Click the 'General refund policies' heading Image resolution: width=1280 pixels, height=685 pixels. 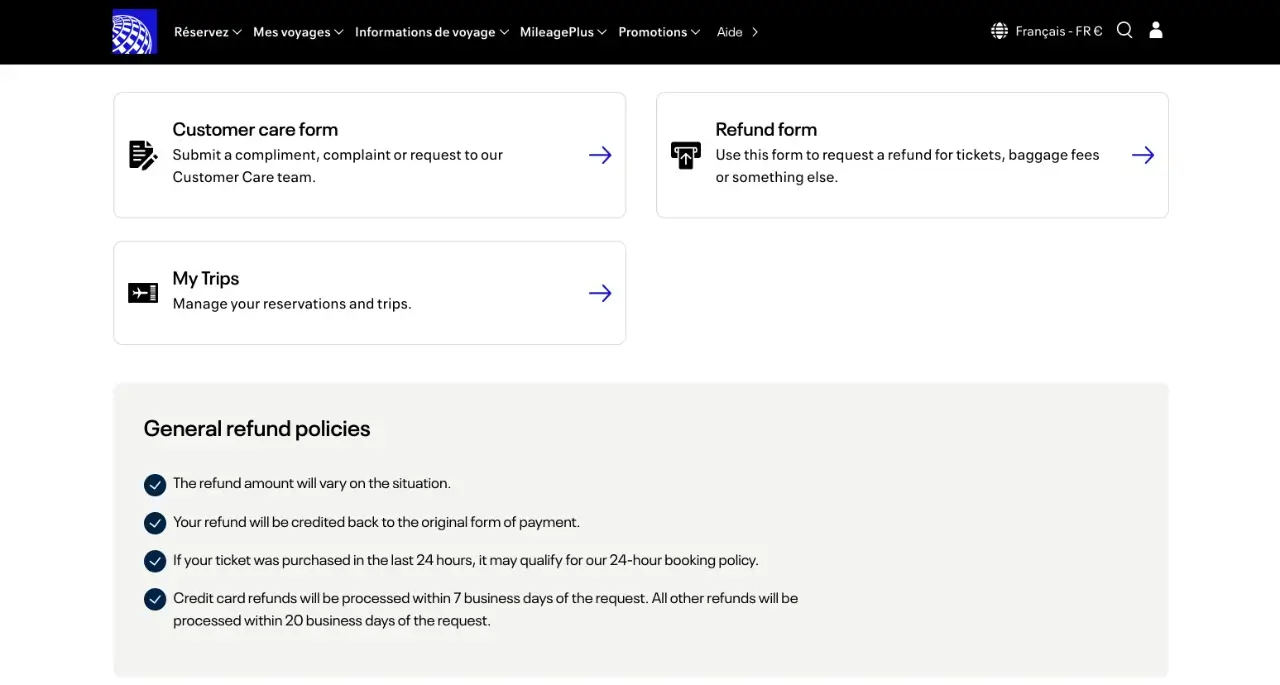[x=257, y=428]
